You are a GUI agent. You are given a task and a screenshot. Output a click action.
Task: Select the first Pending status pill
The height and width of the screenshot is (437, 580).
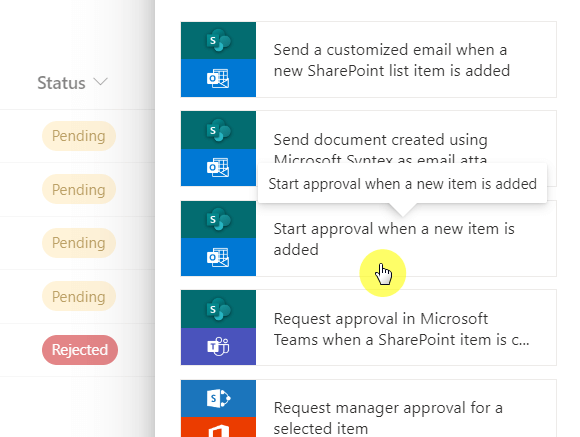[x=79, y=136]
